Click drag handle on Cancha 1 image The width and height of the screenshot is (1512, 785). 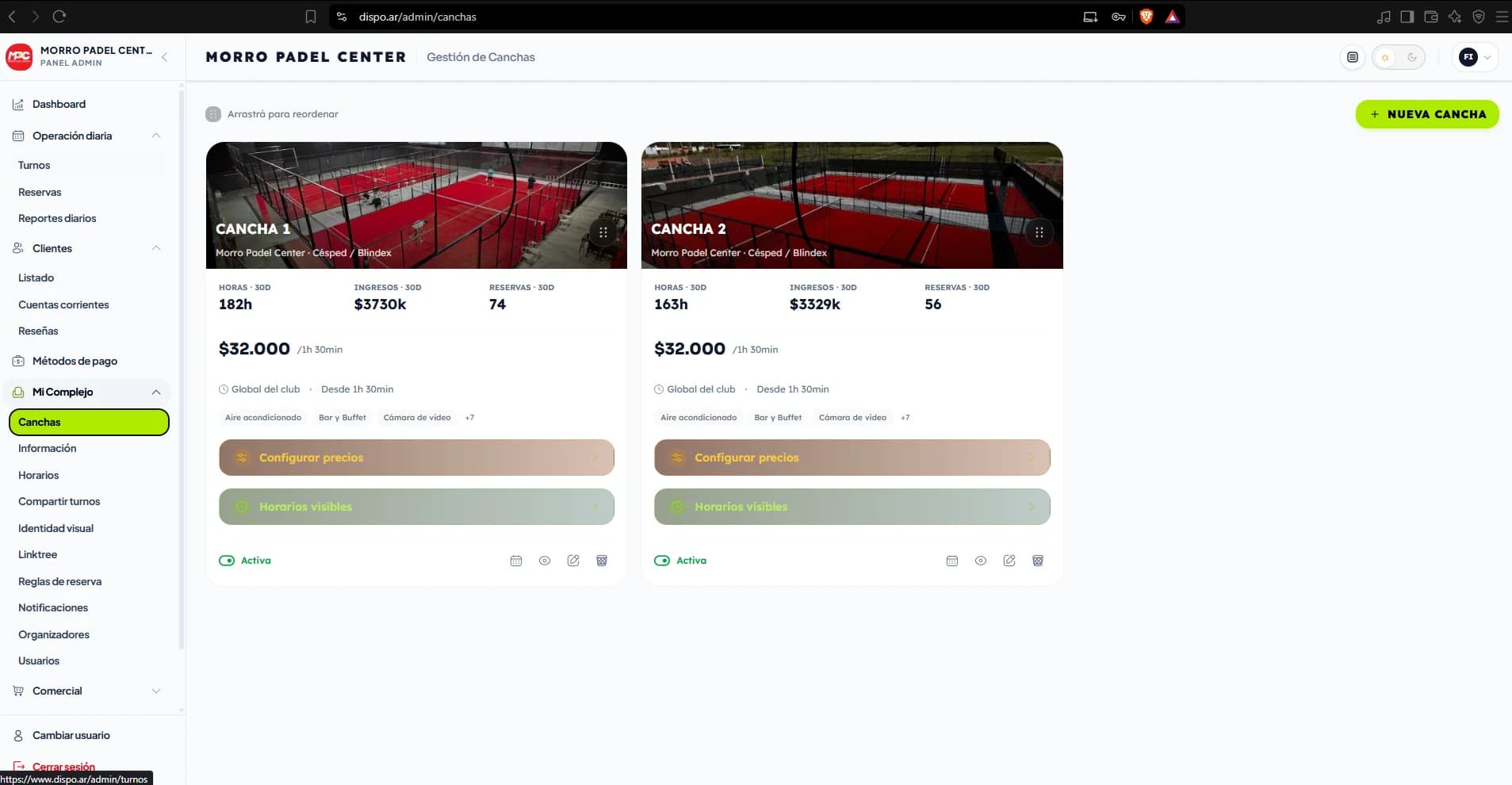click(603, 232)
